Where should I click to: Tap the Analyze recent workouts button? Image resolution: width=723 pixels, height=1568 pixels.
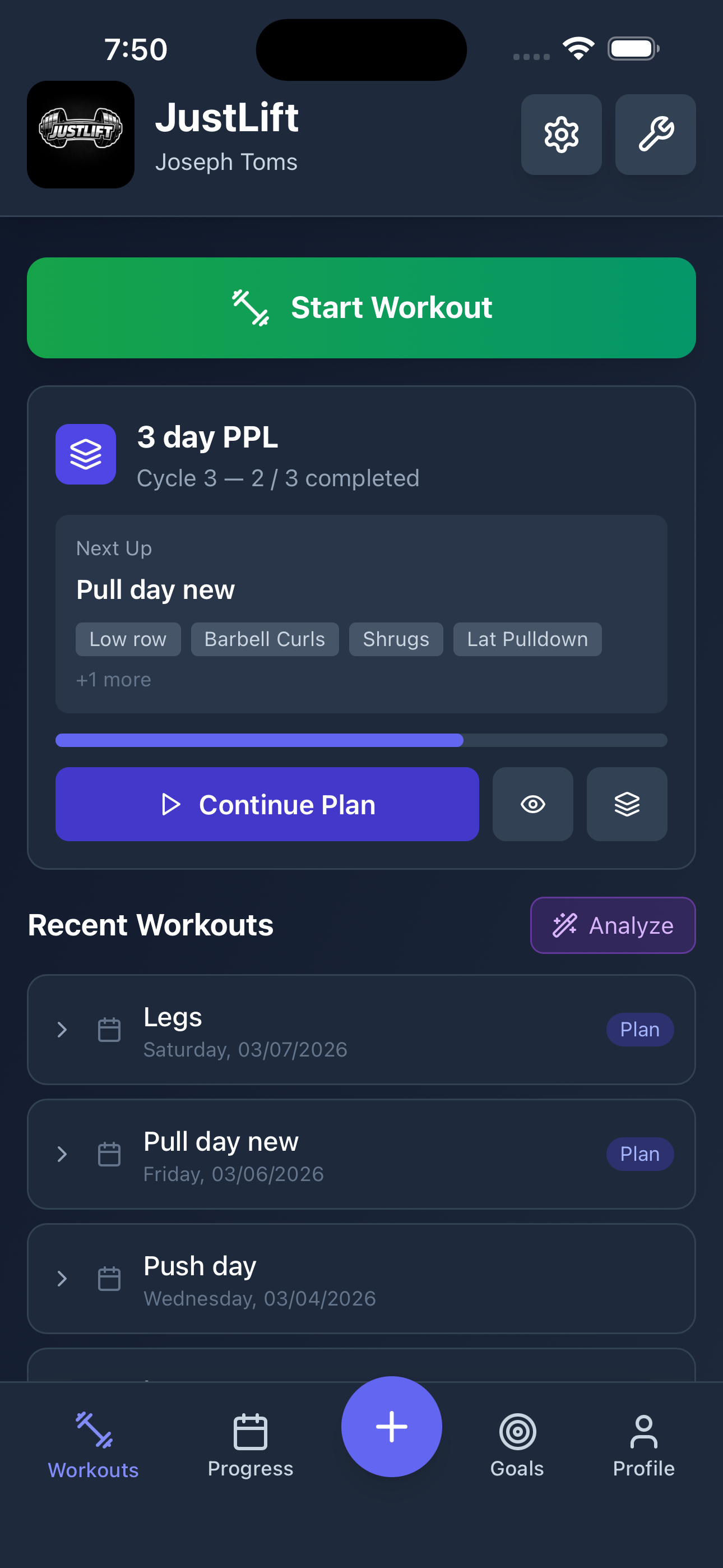coord(612,925)
